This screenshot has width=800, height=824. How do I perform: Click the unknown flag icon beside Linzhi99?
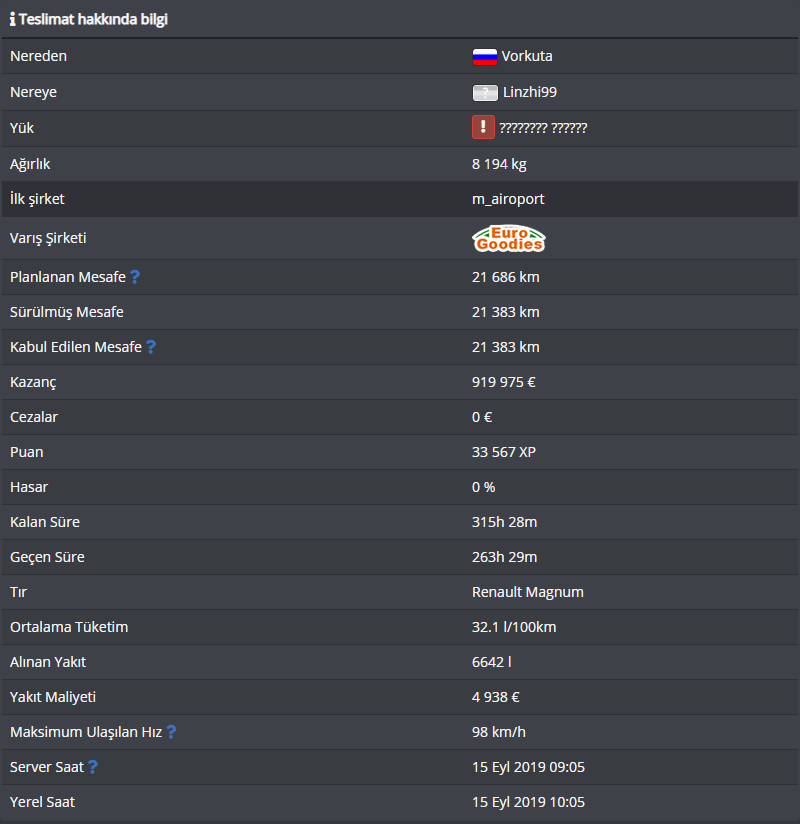coord(485,92)
